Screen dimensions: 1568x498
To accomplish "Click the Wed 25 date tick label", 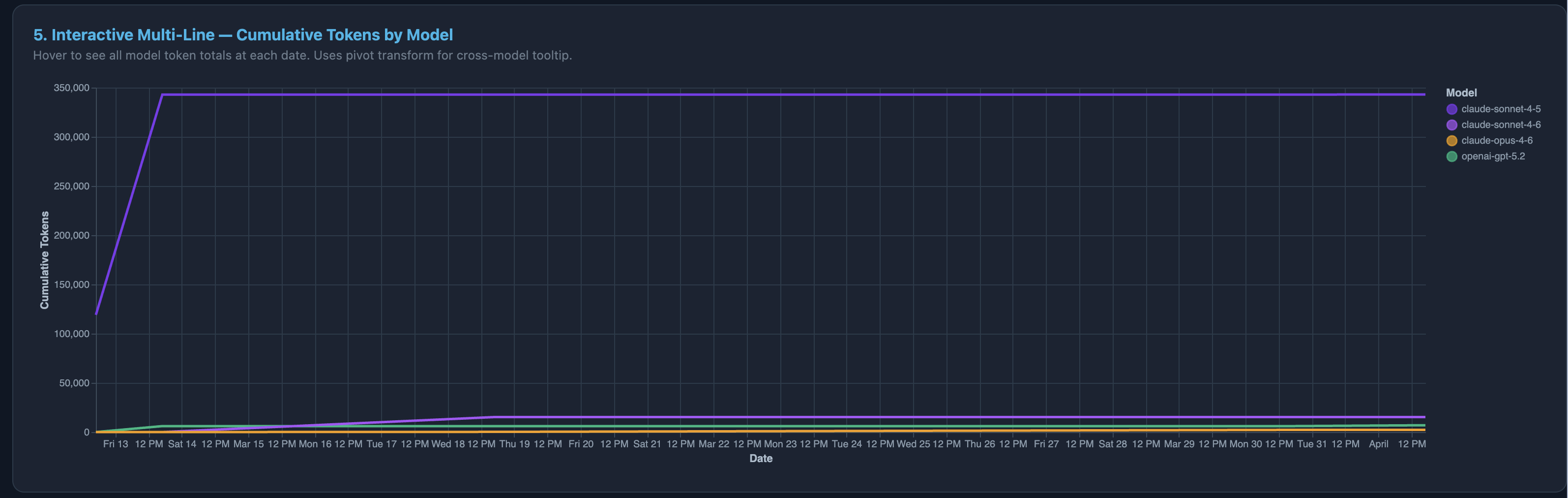I will tap(913, 444).
